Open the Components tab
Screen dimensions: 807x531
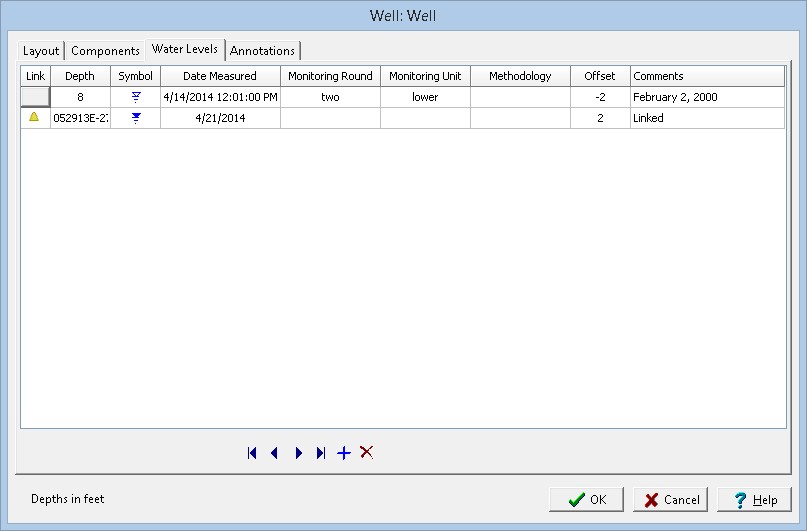tap(105, 51)
